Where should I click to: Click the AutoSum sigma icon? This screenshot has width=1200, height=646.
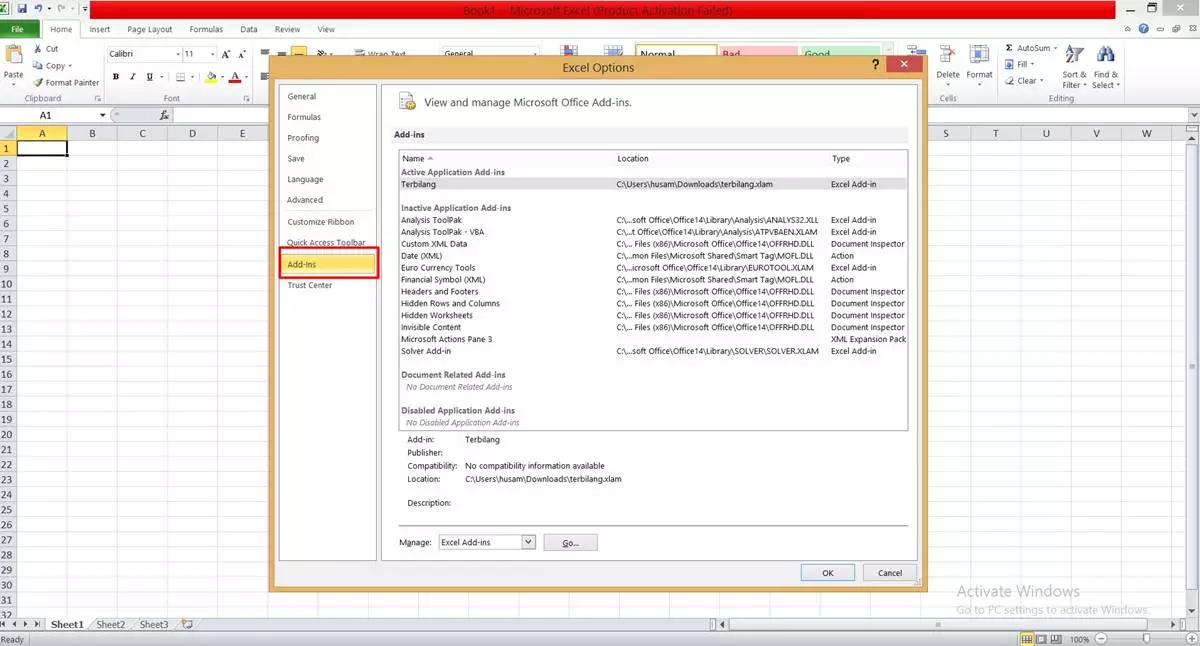[x=1009, y=48]
